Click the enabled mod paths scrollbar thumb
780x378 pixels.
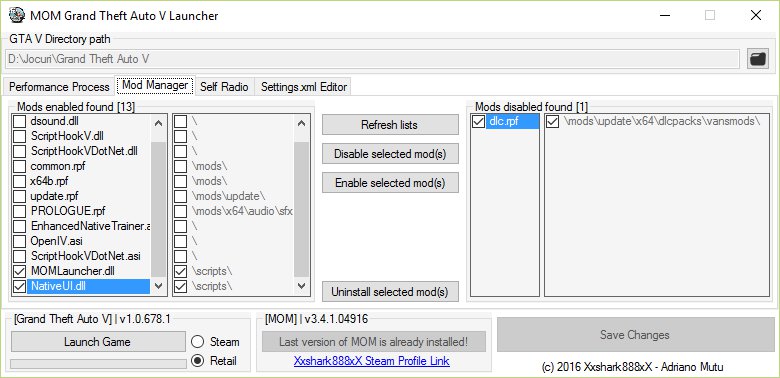[x=301, y=209]
